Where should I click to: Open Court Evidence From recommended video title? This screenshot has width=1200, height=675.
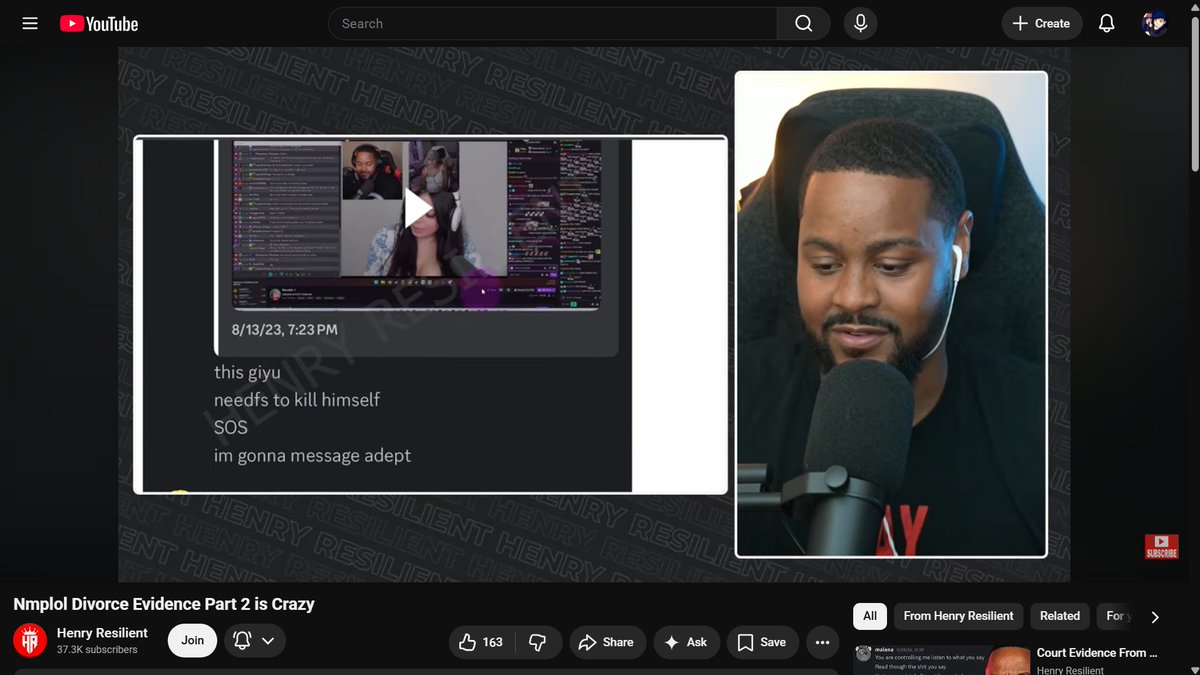point(1096,652)
